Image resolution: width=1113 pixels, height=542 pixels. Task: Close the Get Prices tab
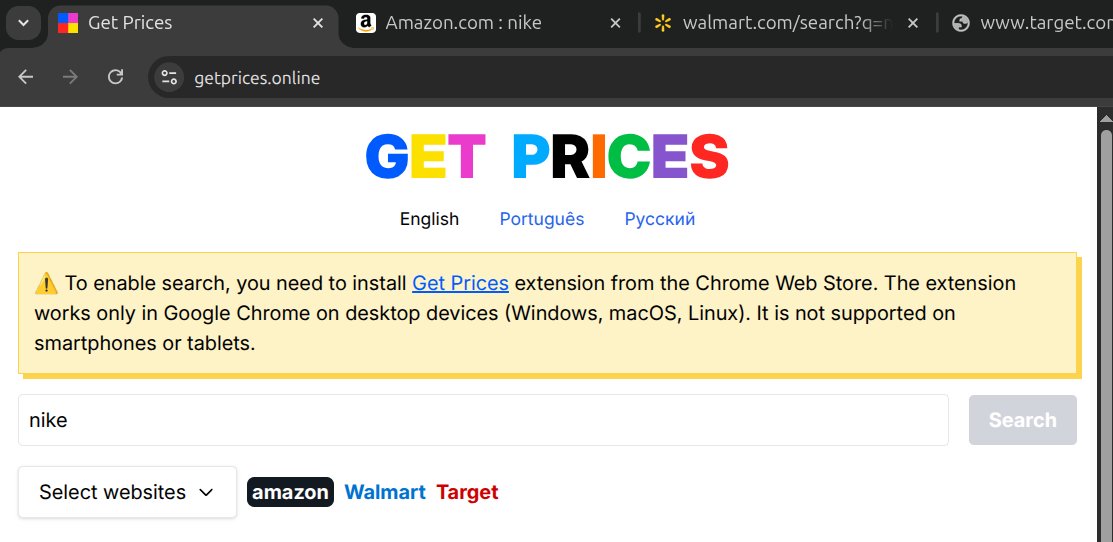[x=318, y=23]
